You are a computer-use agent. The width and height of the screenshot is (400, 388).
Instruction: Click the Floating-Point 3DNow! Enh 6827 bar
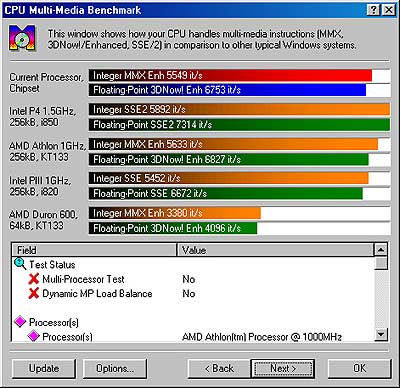coord(229,159)
